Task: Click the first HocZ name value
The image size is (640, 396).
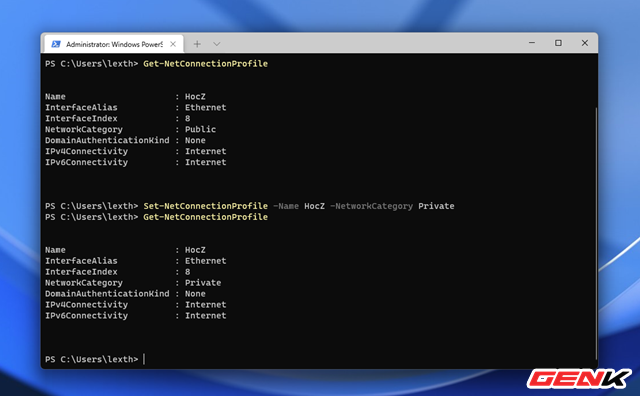Action: (195, 97)
